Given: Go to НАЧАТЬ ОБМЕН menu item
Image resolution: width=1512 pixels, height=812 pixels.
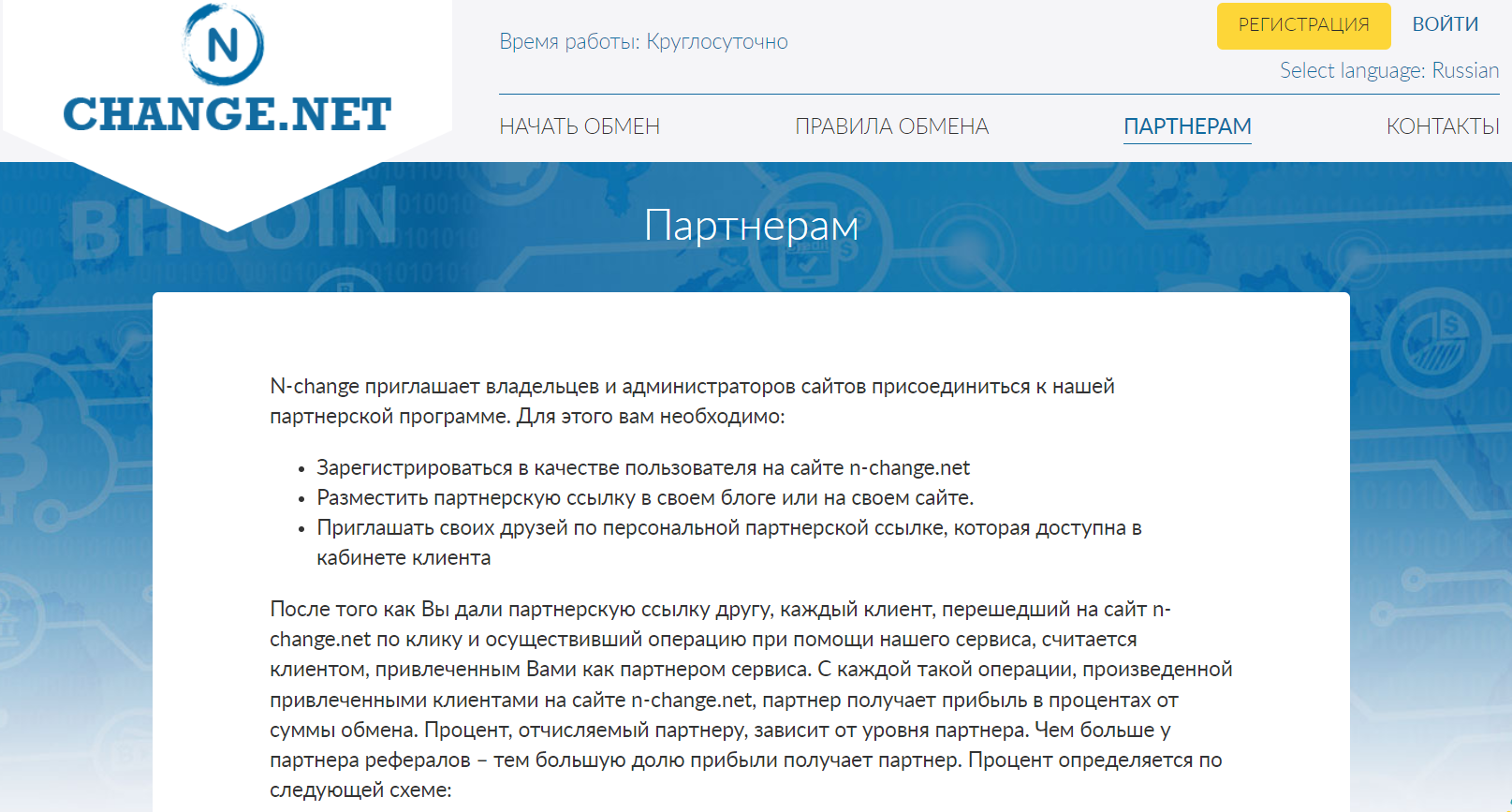Looking at the screenshot, I should click(580, 126).
